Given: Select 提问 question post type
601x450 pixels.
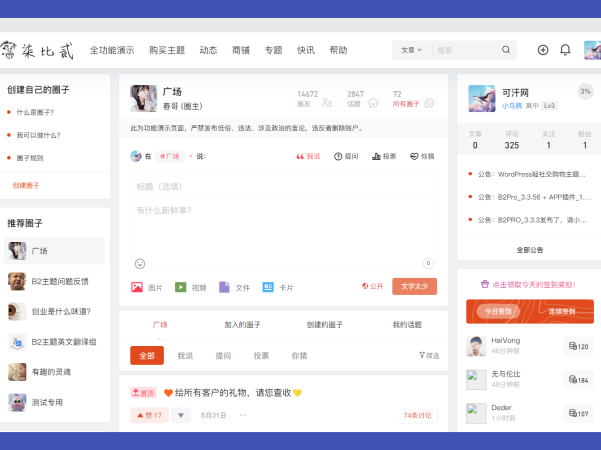Looking at the screenshot, I should (x=346, y=156).
